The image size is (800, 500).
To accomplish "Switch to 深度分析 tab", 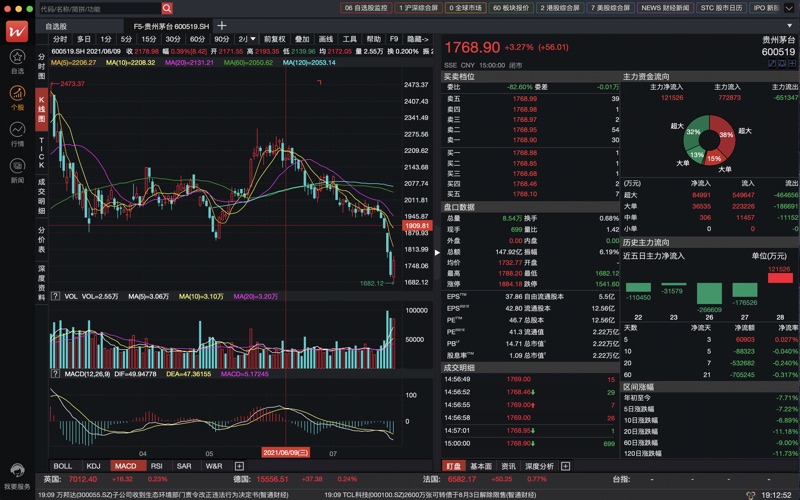I will pyautogui.click(x=539, y=466).
